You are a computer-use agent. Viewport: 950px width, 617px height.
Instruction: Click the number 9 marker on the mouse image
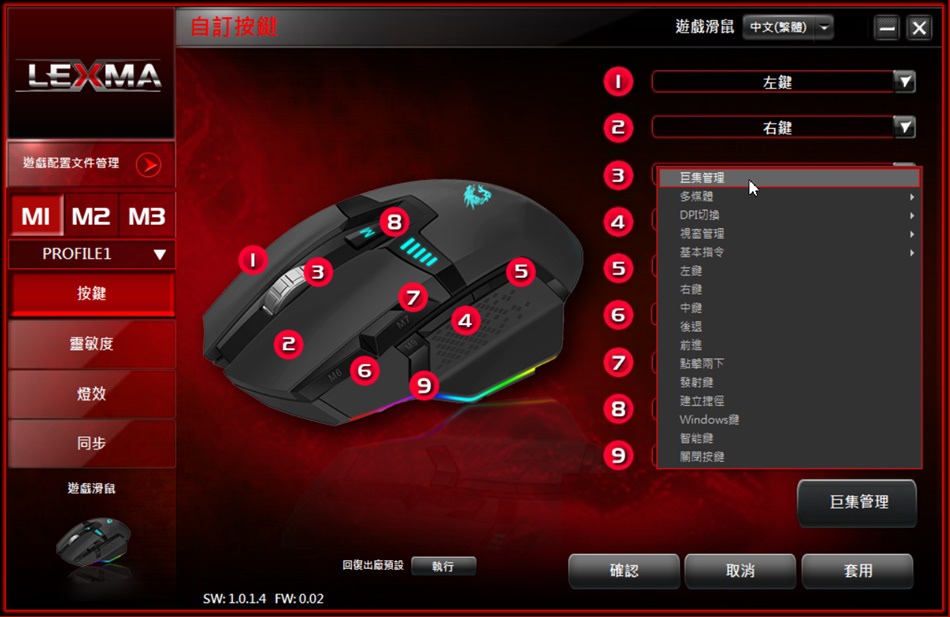(x=424, y=385)
